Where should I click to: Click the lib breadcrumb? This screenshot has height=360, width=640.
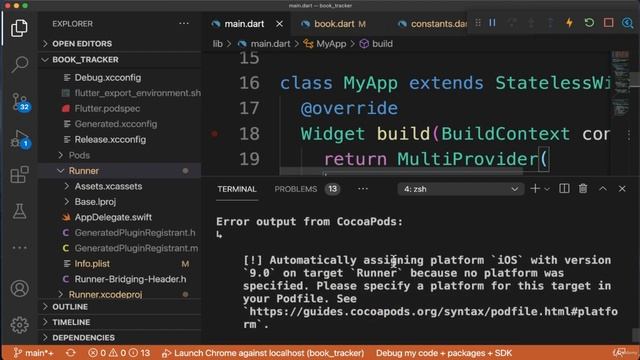tap(218, 44)
